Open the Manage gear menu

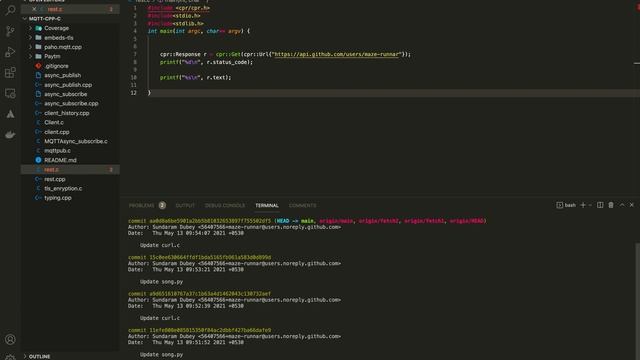pyautogui.click(x=10, y=357)
